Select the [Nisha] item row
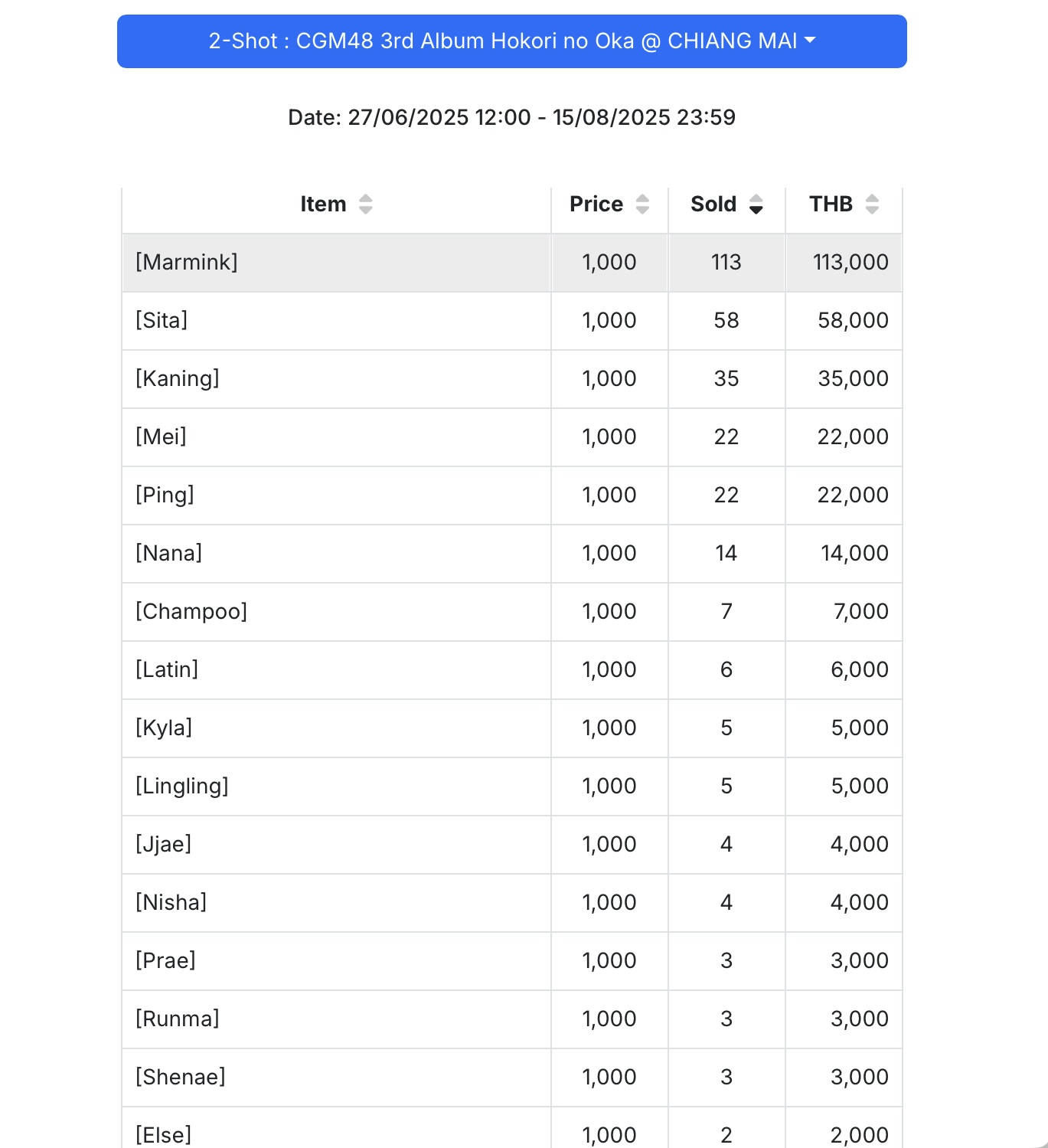This screenshot has height=1148, width=1048. pyautogui.click(x=512, y=903)
